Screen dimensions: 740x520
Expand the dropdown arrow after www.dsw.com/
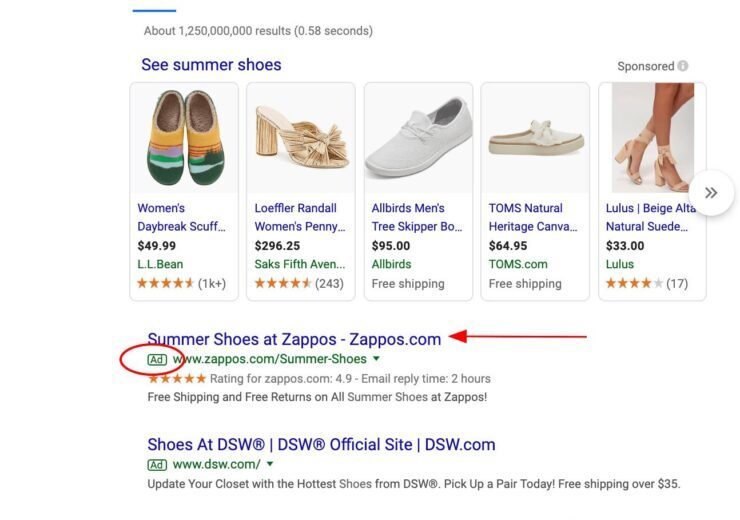click(x=270, y=464)
